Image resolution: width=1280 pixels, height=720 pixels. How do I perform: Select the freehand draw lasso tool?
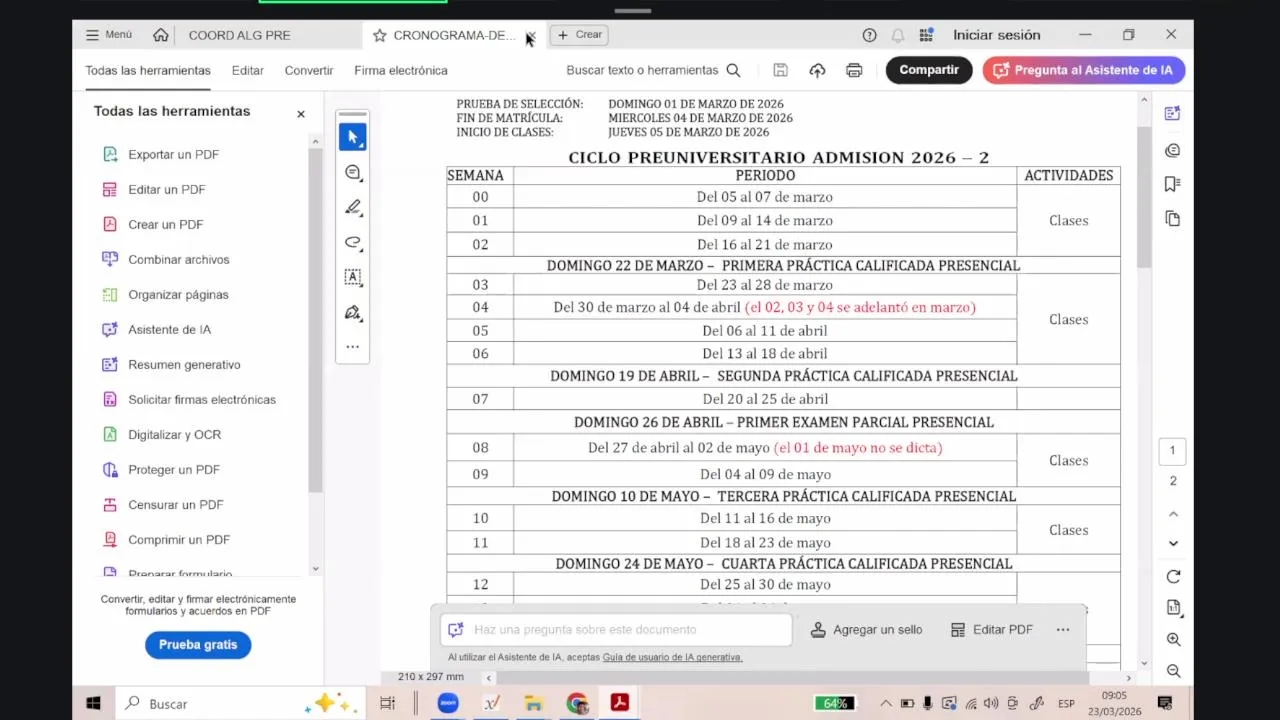pos(353,242)
